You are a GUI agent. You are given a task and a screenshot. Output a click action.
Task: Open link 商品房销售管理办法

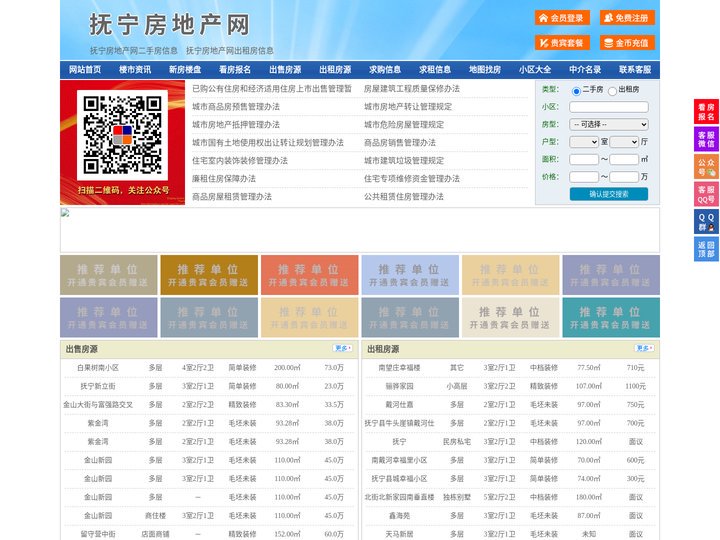[x=400, y=142]
